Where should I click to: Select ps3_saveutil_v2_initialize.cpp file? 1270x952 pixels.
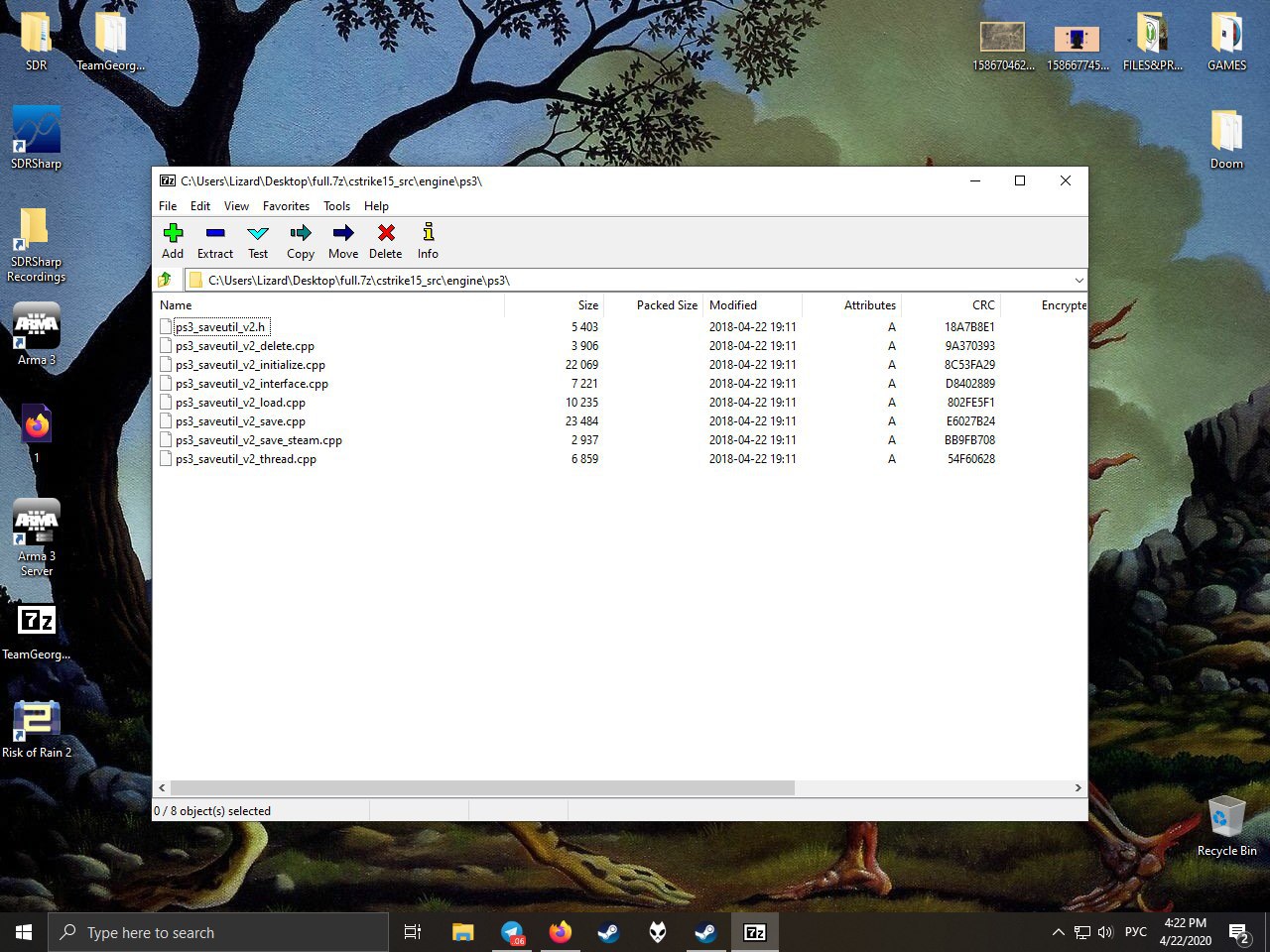(x=250, y=365)
